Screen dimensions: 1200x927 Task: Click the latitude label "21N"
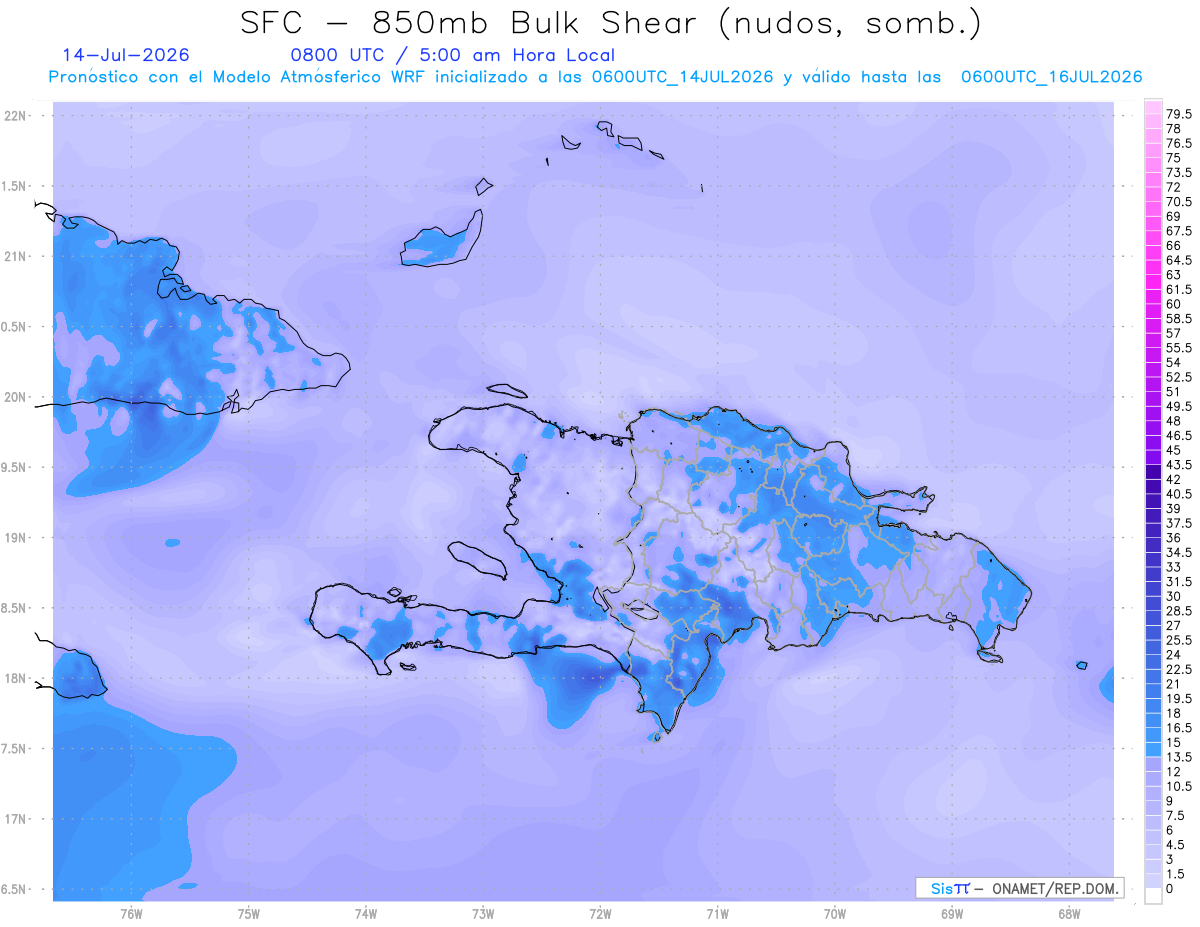click(14, 256)
